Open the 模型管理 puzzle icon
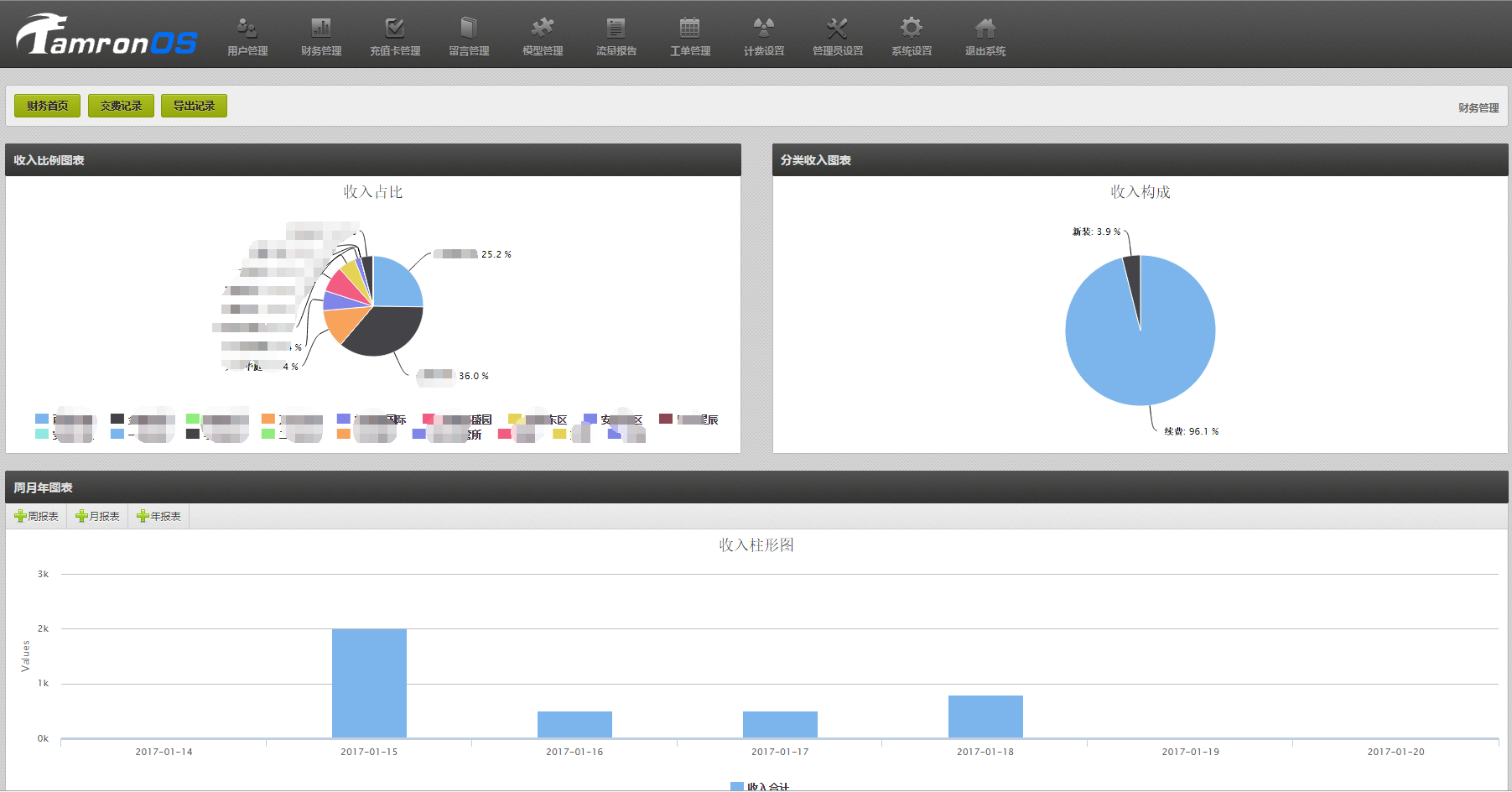Image resolution: width=1512 pixels, height=792 pixels. pyautogui.click(x=543, y=28)
